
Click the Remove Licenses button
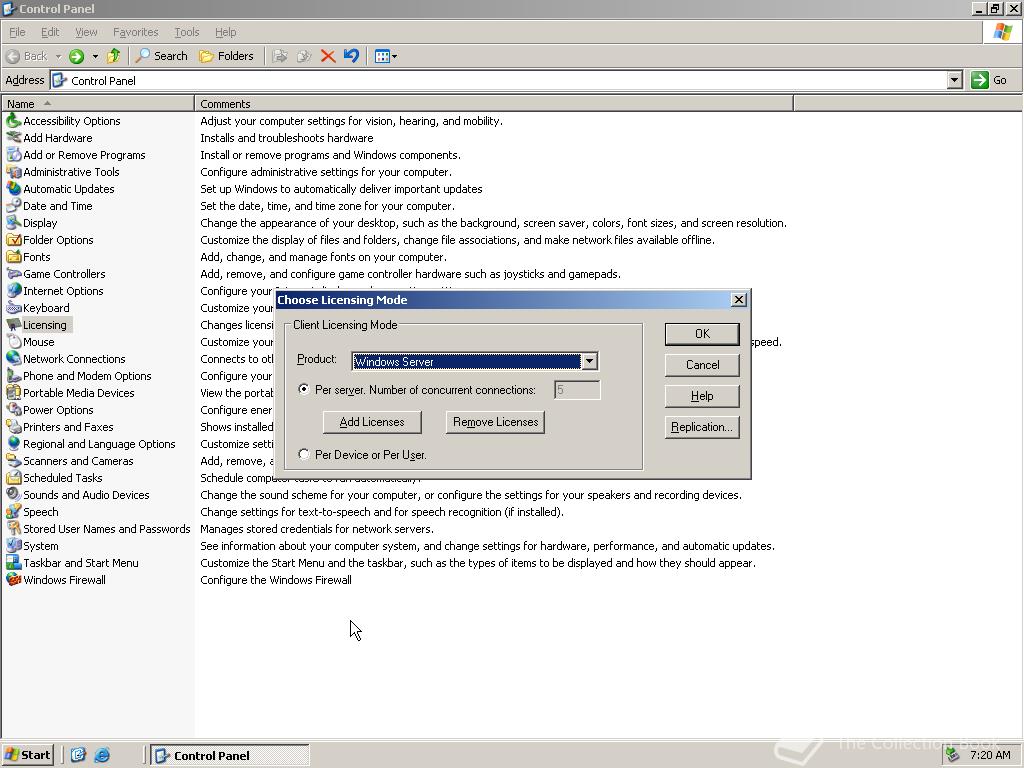click(x=495, y=422)
